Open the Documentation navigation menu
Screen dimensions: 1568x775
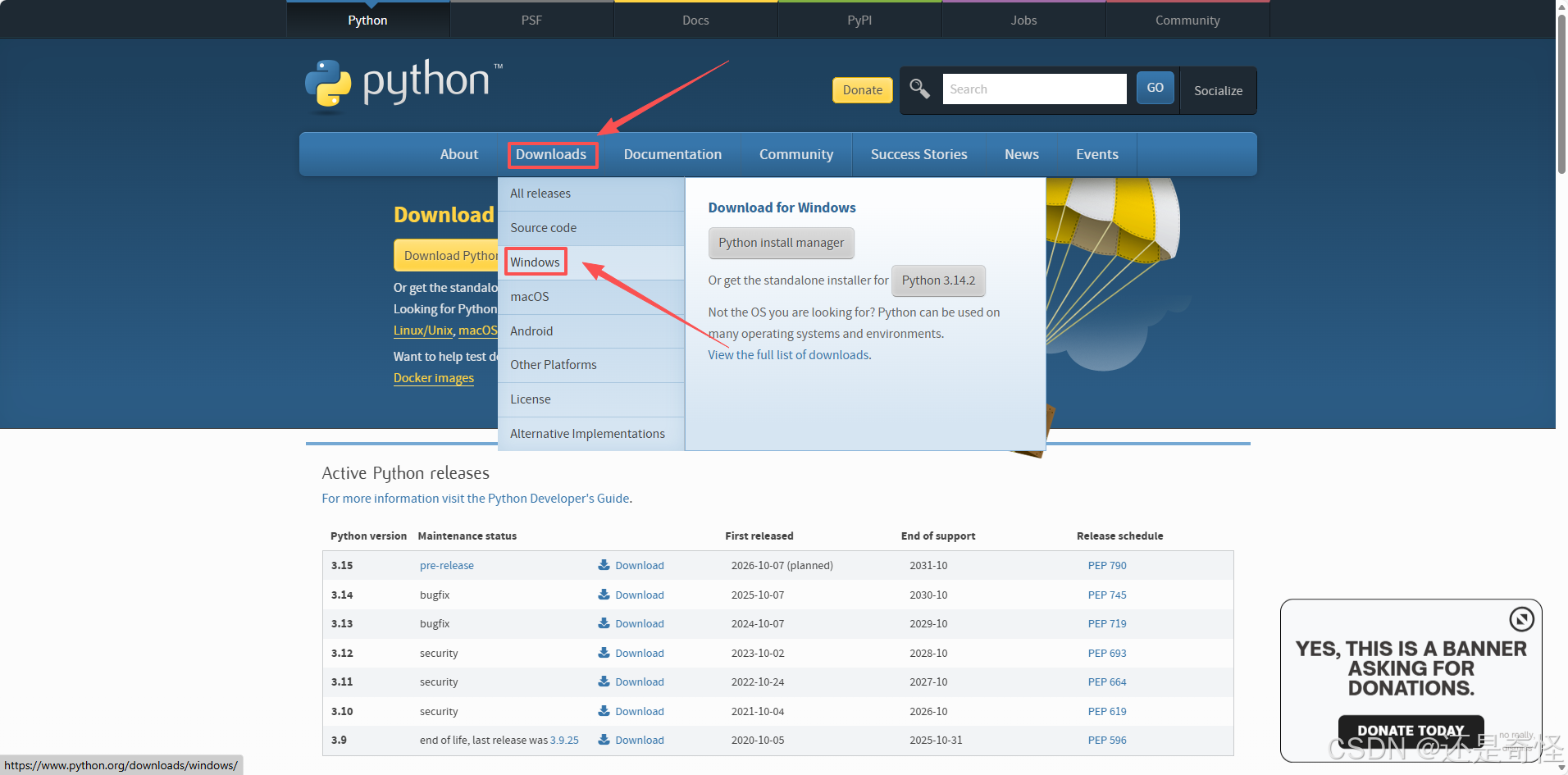672,154
